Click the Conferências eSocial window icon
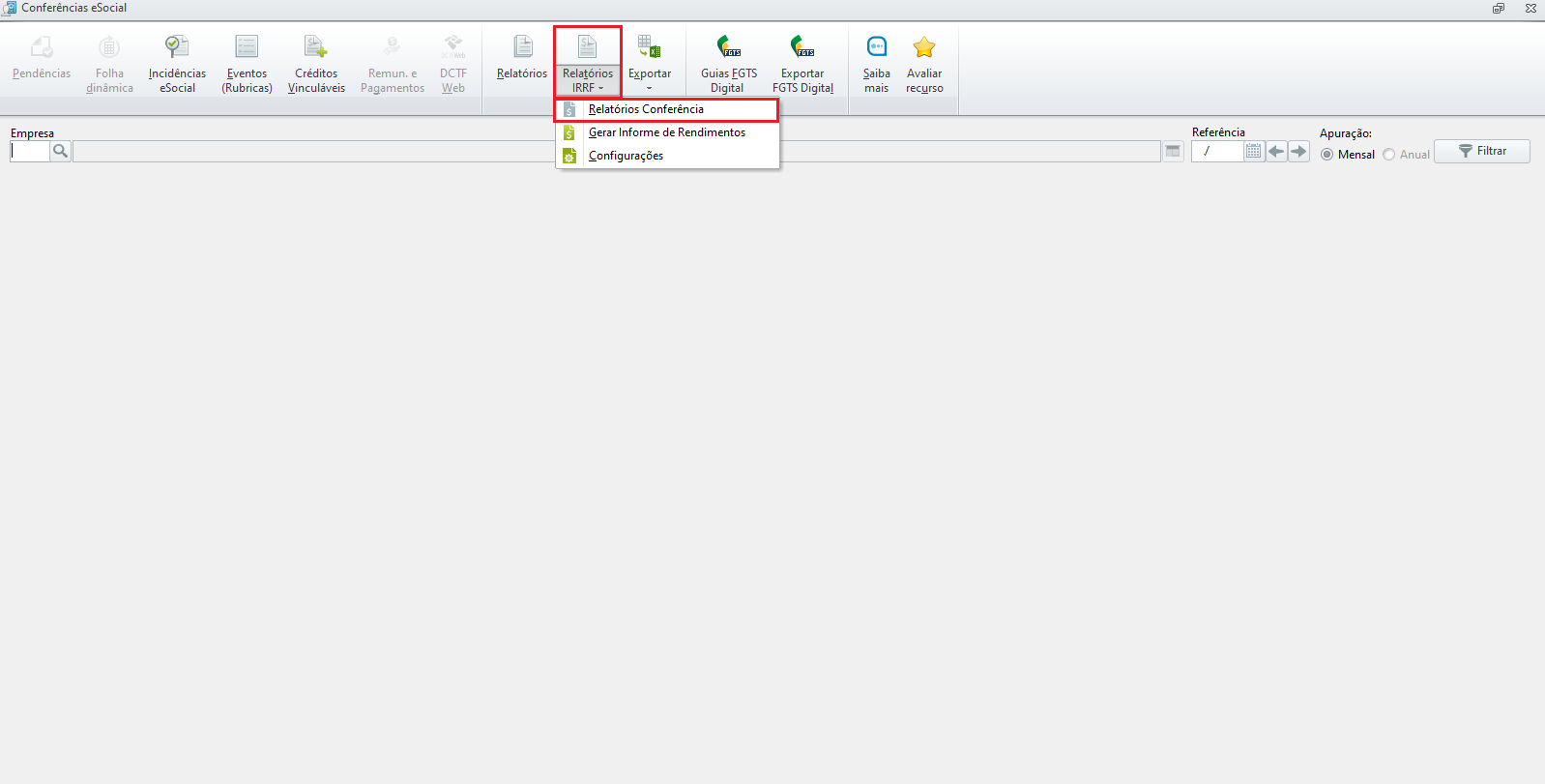The height and width of the screenshot is (784, 1545). coord(9,8)
